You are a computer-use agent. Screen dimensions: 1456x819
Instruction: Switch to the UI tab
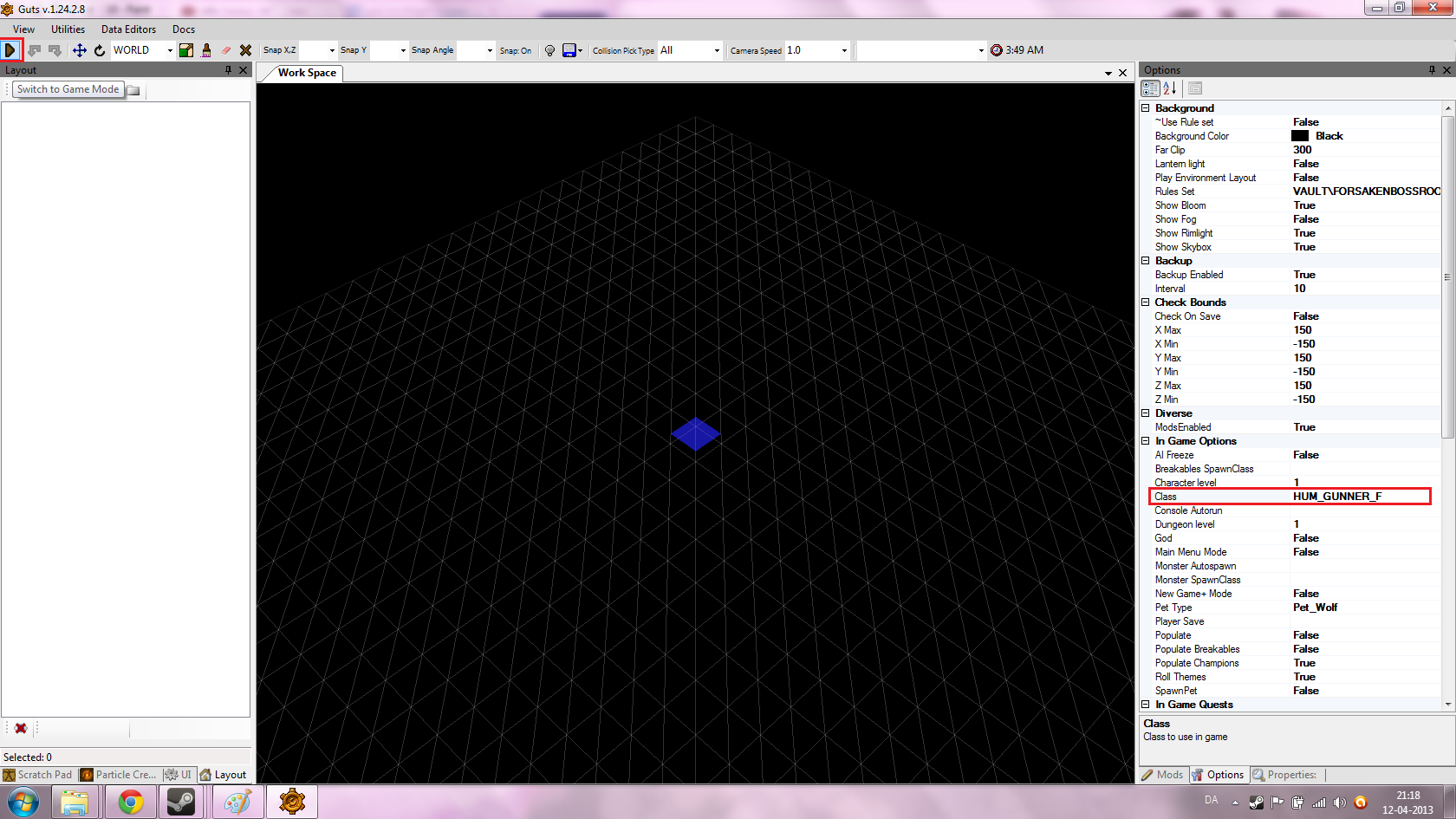[179, 775]
